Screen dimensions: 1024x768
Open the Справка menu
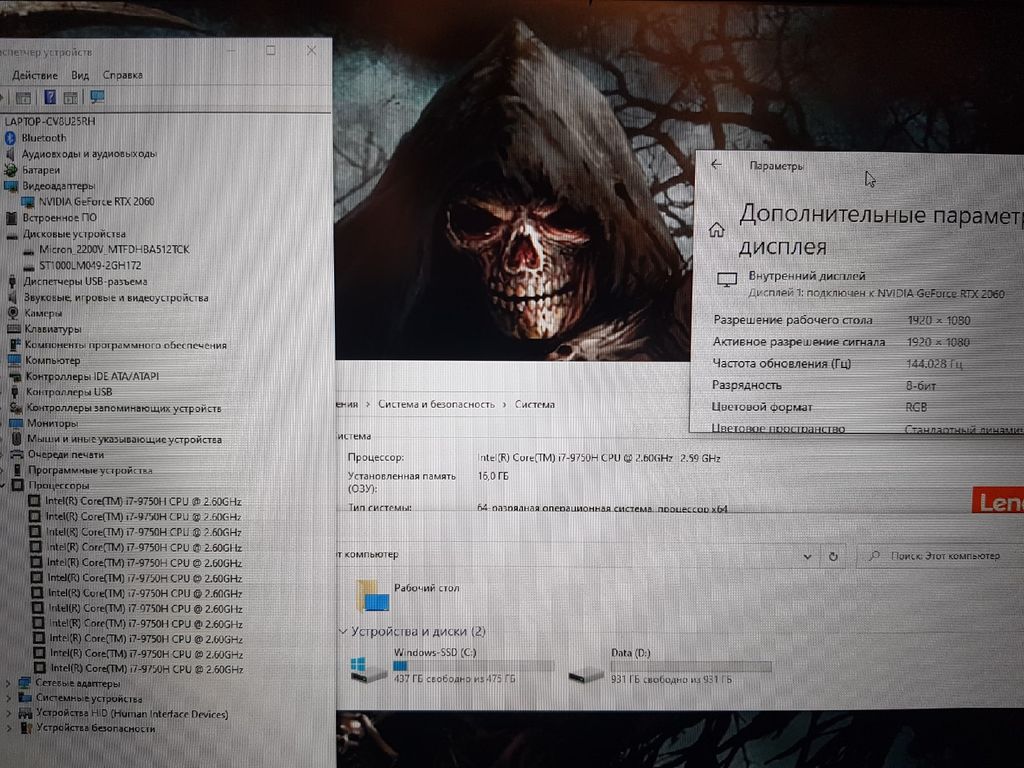click(x=122, y=75)
